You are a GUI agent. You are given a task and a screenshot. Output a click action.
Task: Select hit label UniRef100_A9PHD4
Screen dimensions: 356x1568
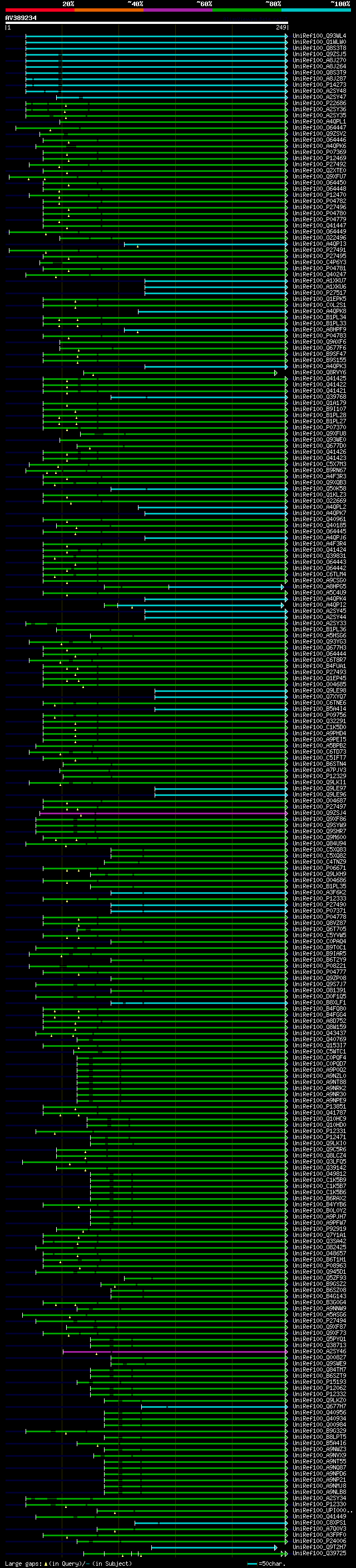(x=319, y=734)
